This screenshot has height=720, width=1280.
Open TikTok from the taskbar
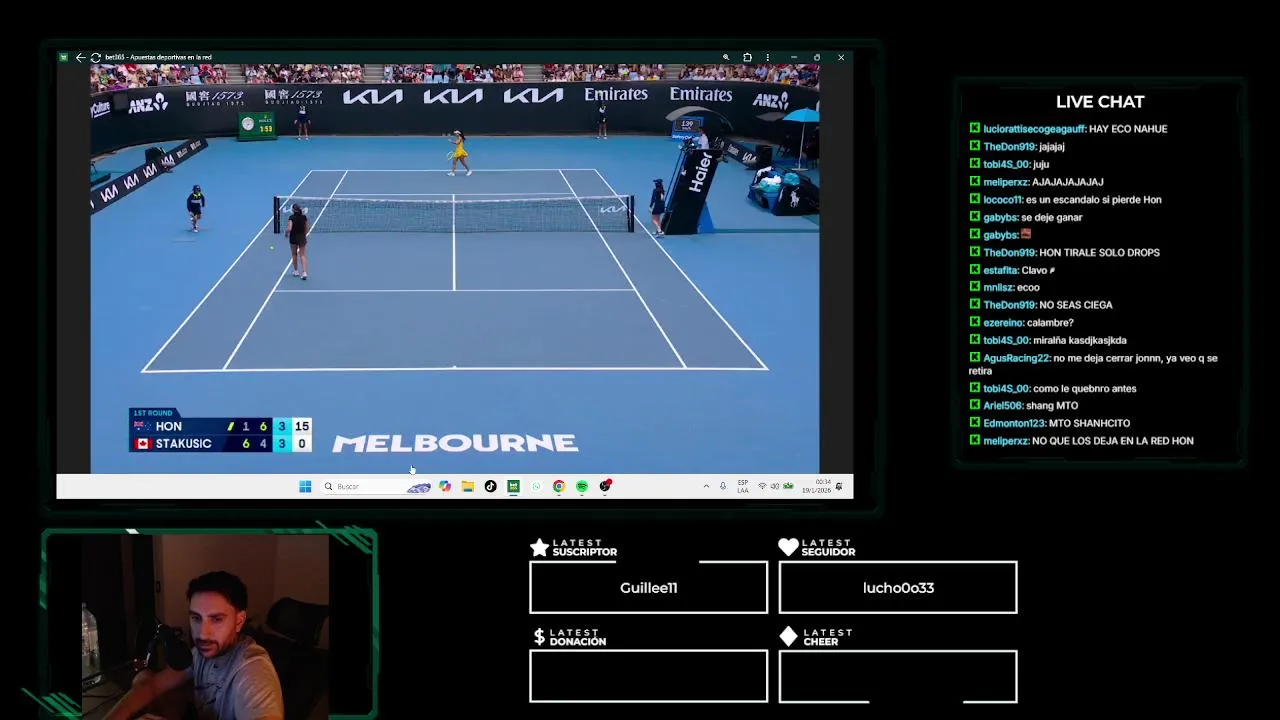[490, 486]
